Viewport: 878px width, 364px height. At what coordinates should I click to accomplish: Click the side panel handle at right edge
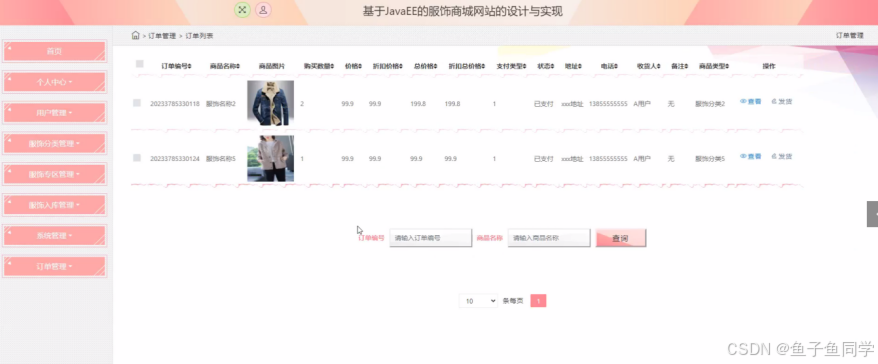pyautogui.click(x=872, y=214)
